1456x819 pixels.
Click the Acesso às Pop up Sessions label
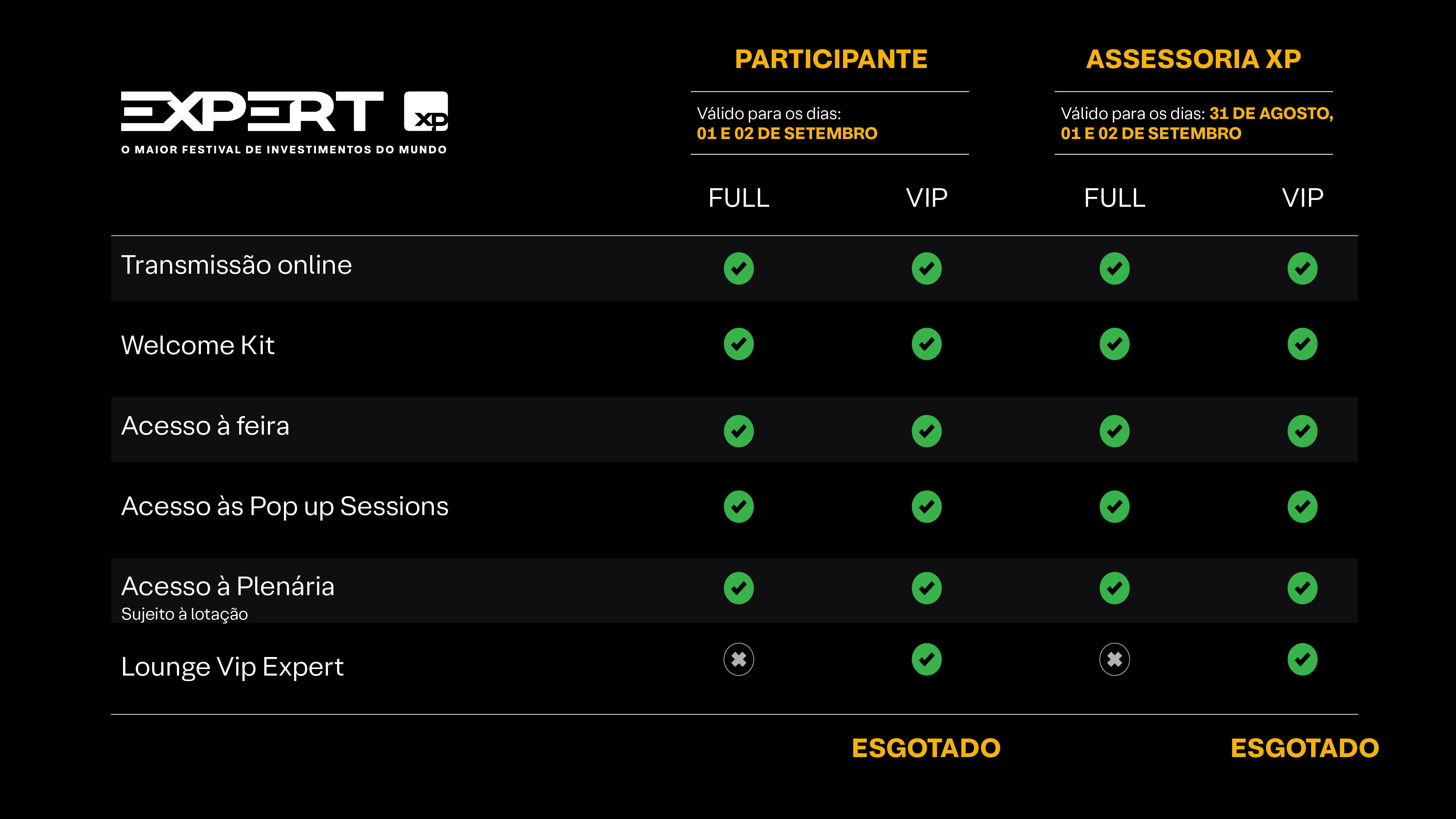[x=285, y=506]
